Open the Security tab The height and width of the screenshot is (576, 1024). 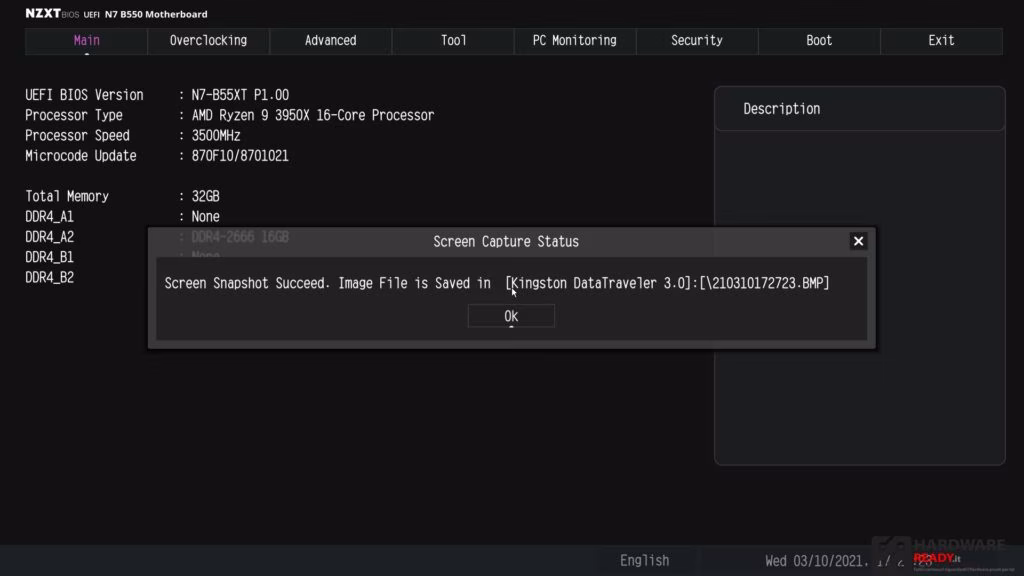(697, 40)
